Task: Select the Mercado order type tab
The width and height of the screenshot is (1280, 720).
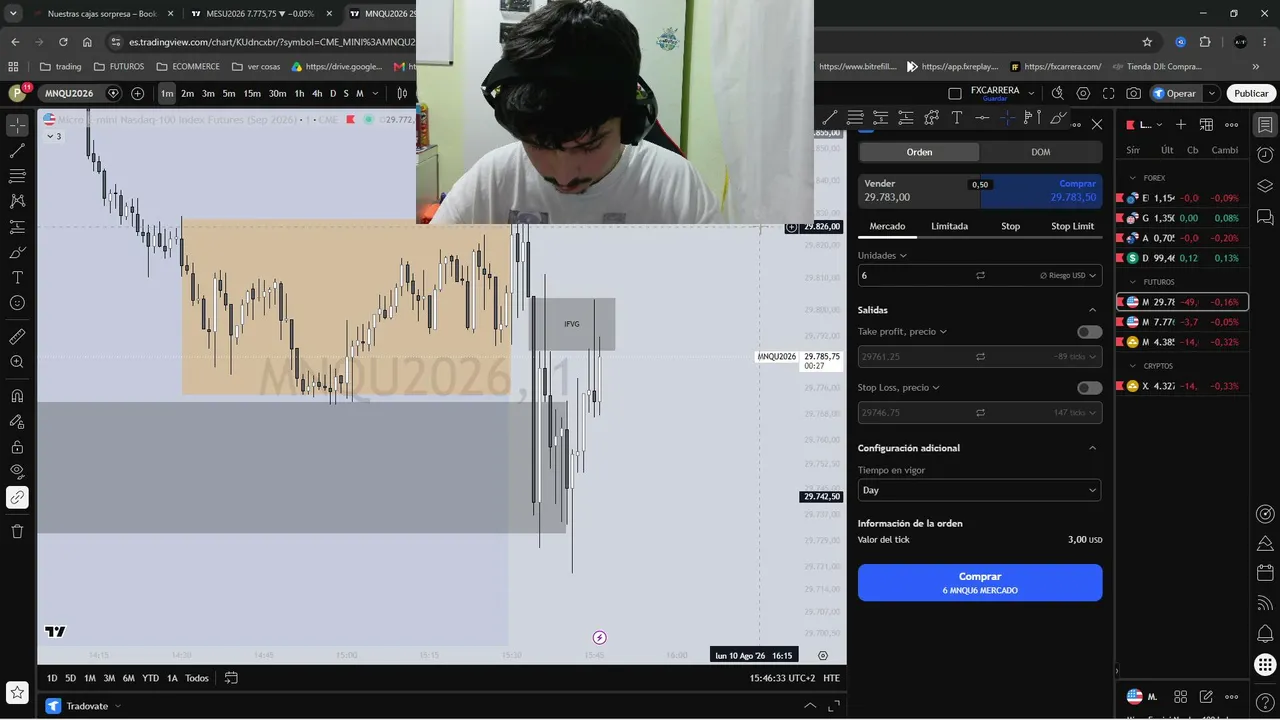Action: 887,226
